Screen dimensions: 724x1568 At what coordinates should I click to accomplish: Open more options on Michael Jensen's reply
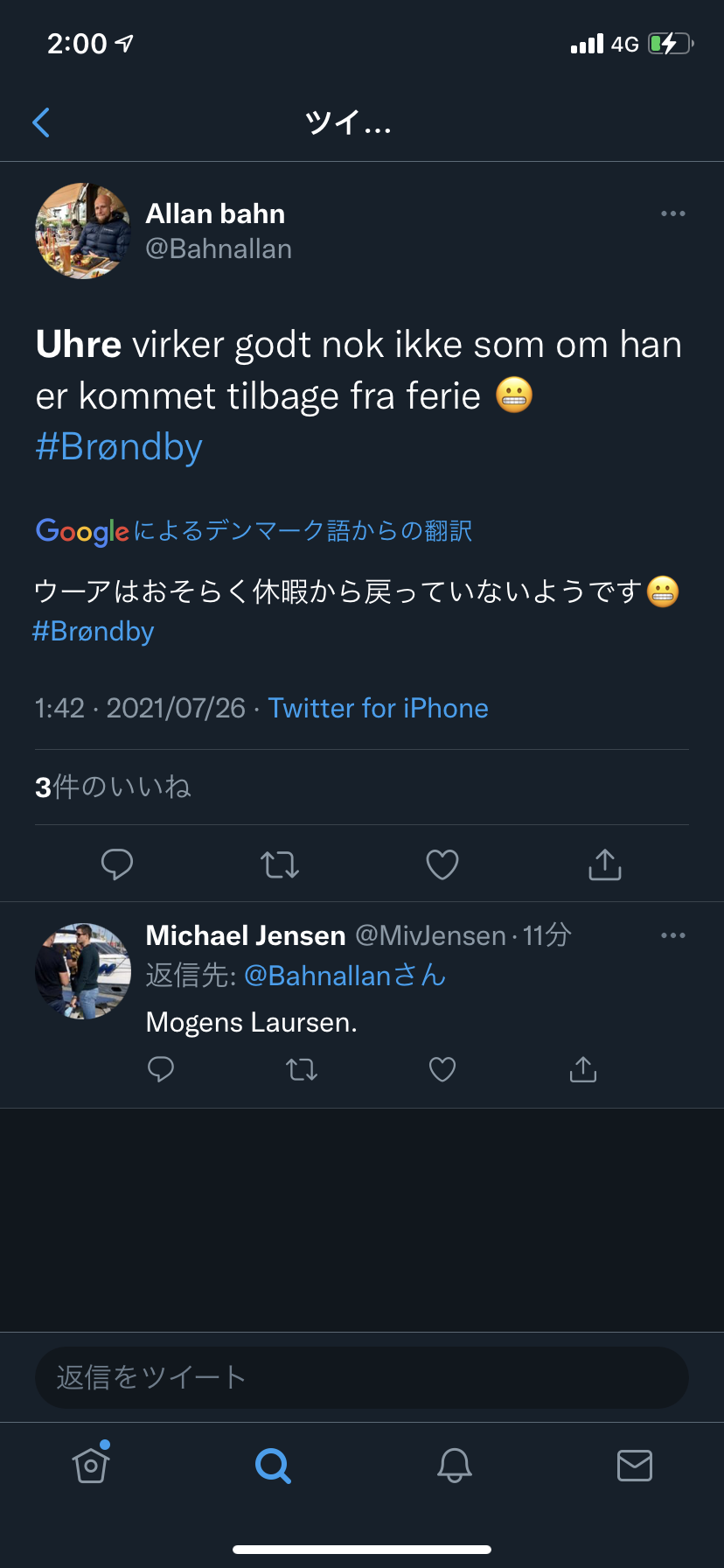click(672, 935)
